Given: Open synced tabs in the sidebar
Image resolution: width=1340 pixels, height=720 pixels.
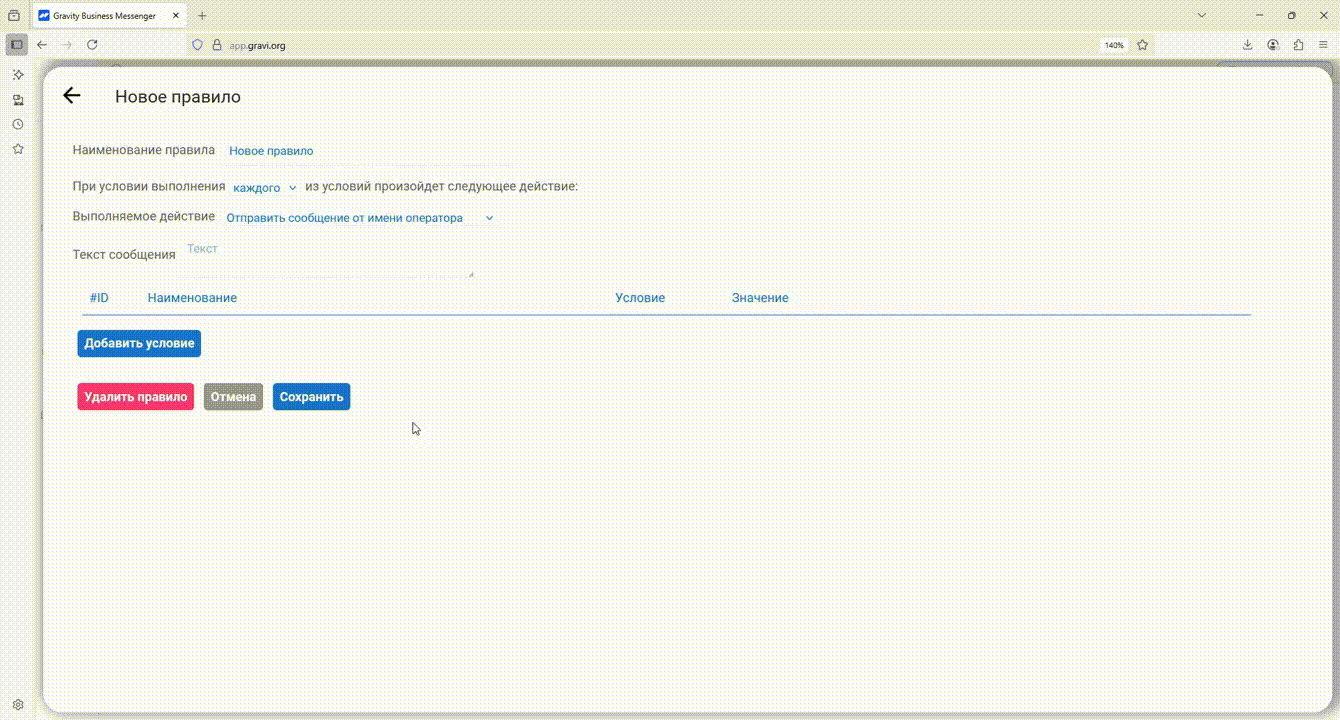Looking at the screenshot, I should pyautogui.click(x=18, y=100).
